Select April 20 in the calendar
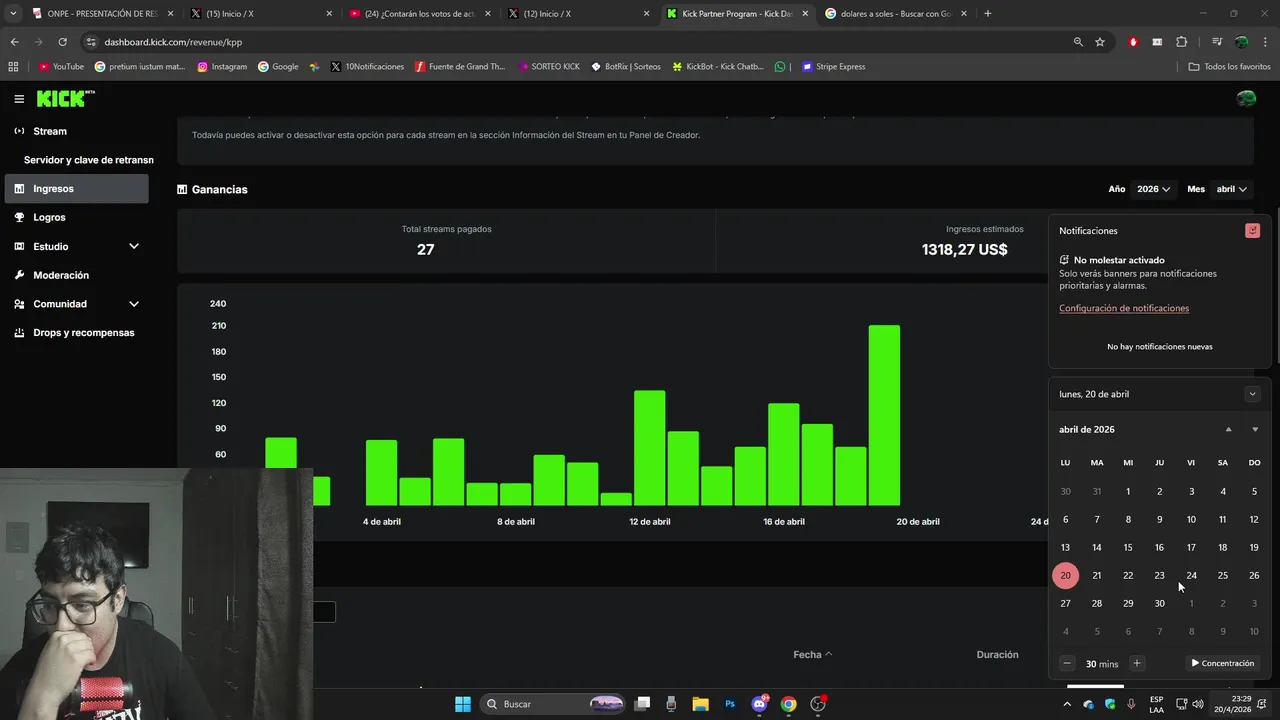Viewport: 1280px width, 720px height. tap(1065, 575)
